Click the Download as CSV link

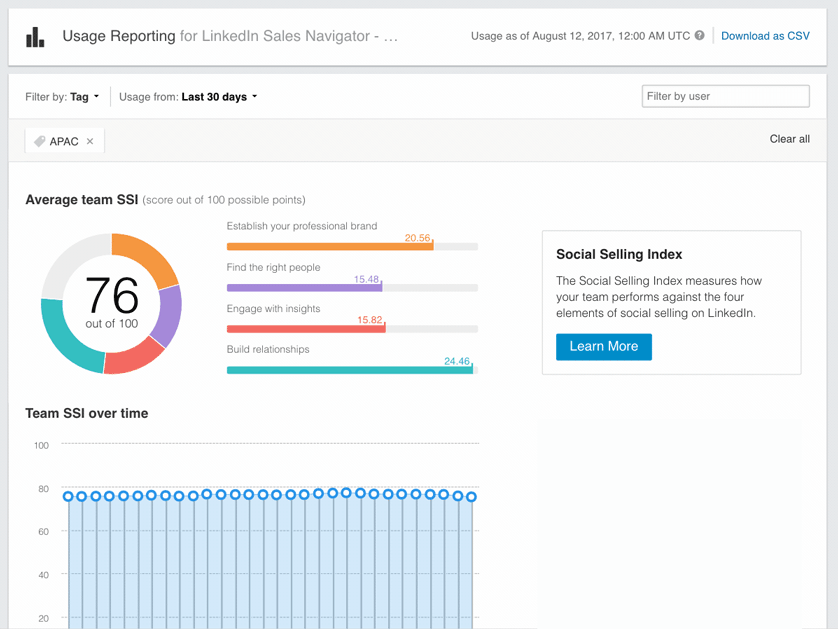pyautogui.click(x=765, y=35)
